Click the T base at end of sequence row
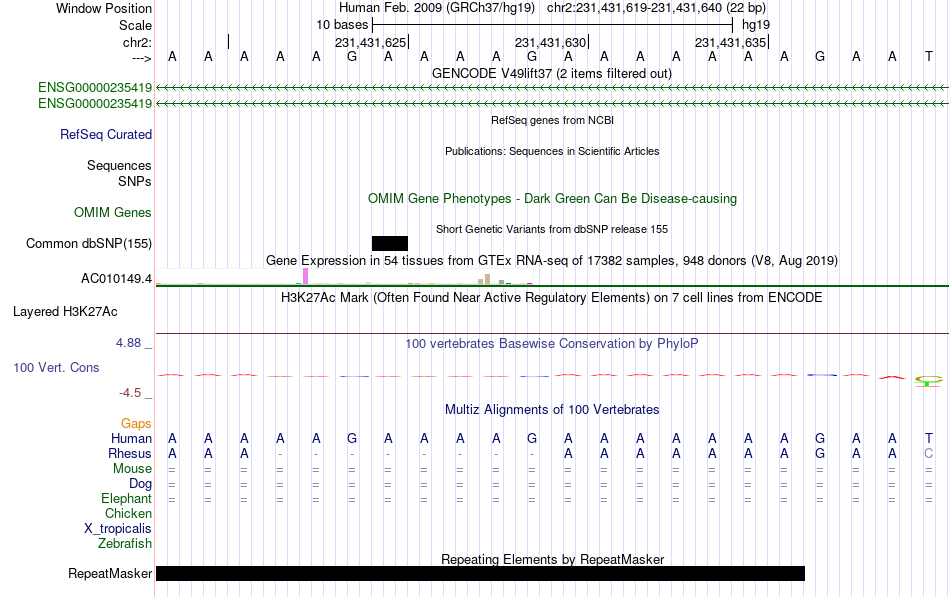 click(929, 56)
